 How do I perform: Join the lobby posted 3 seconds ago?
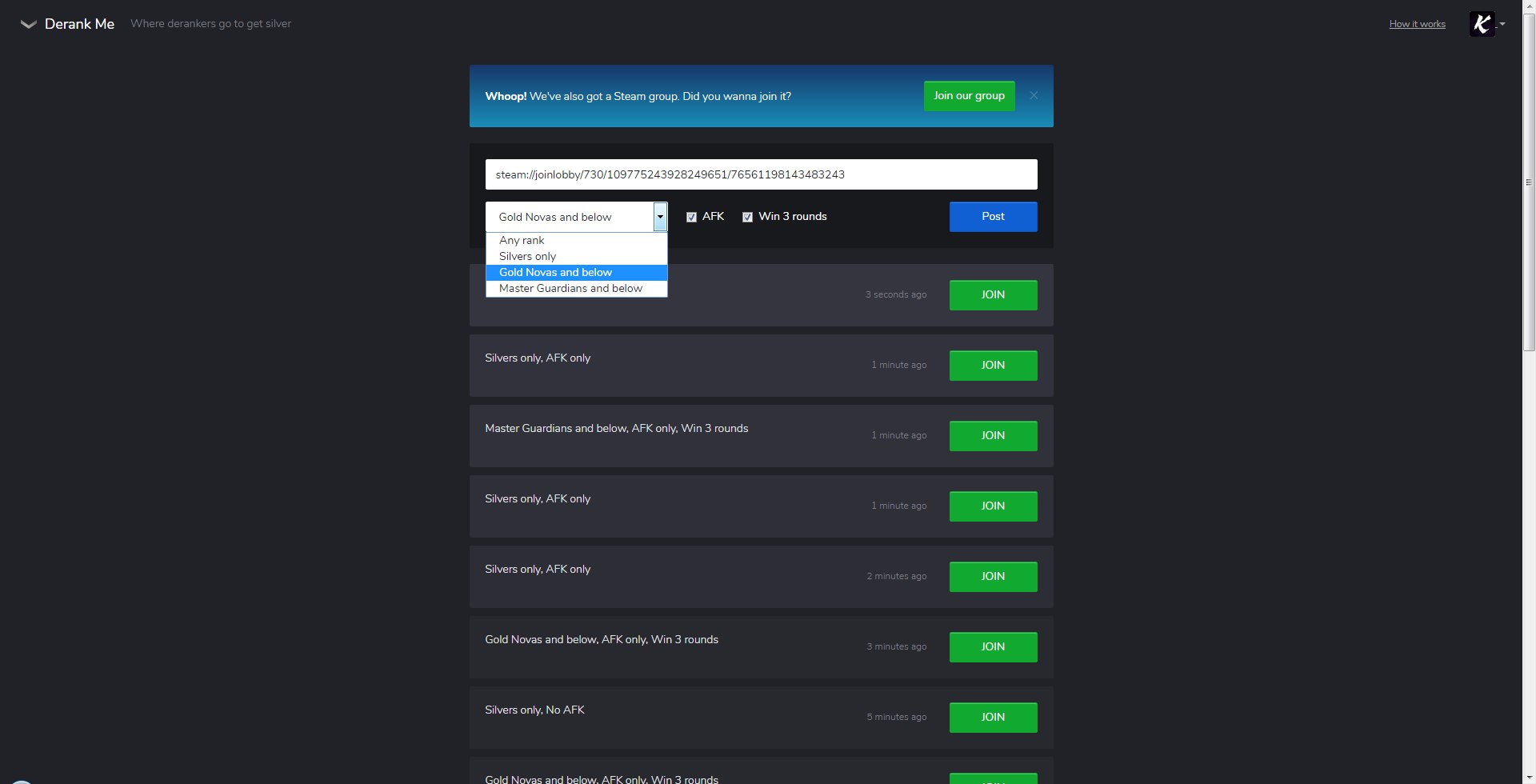(x=993, y=295)
